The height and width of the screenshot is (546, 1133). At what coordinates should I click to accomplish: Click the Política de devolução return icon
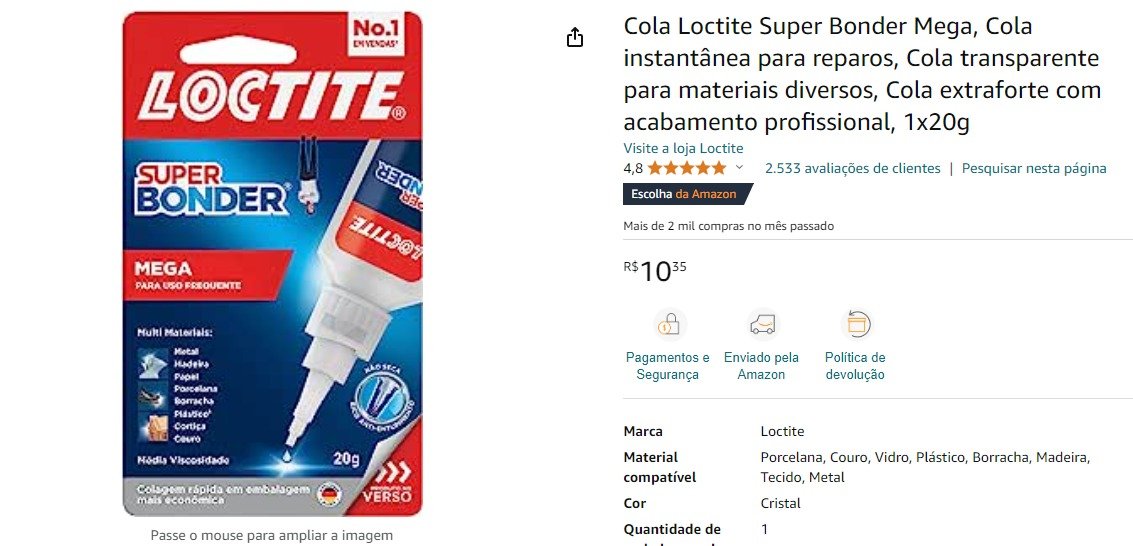[x=856, y=325]
